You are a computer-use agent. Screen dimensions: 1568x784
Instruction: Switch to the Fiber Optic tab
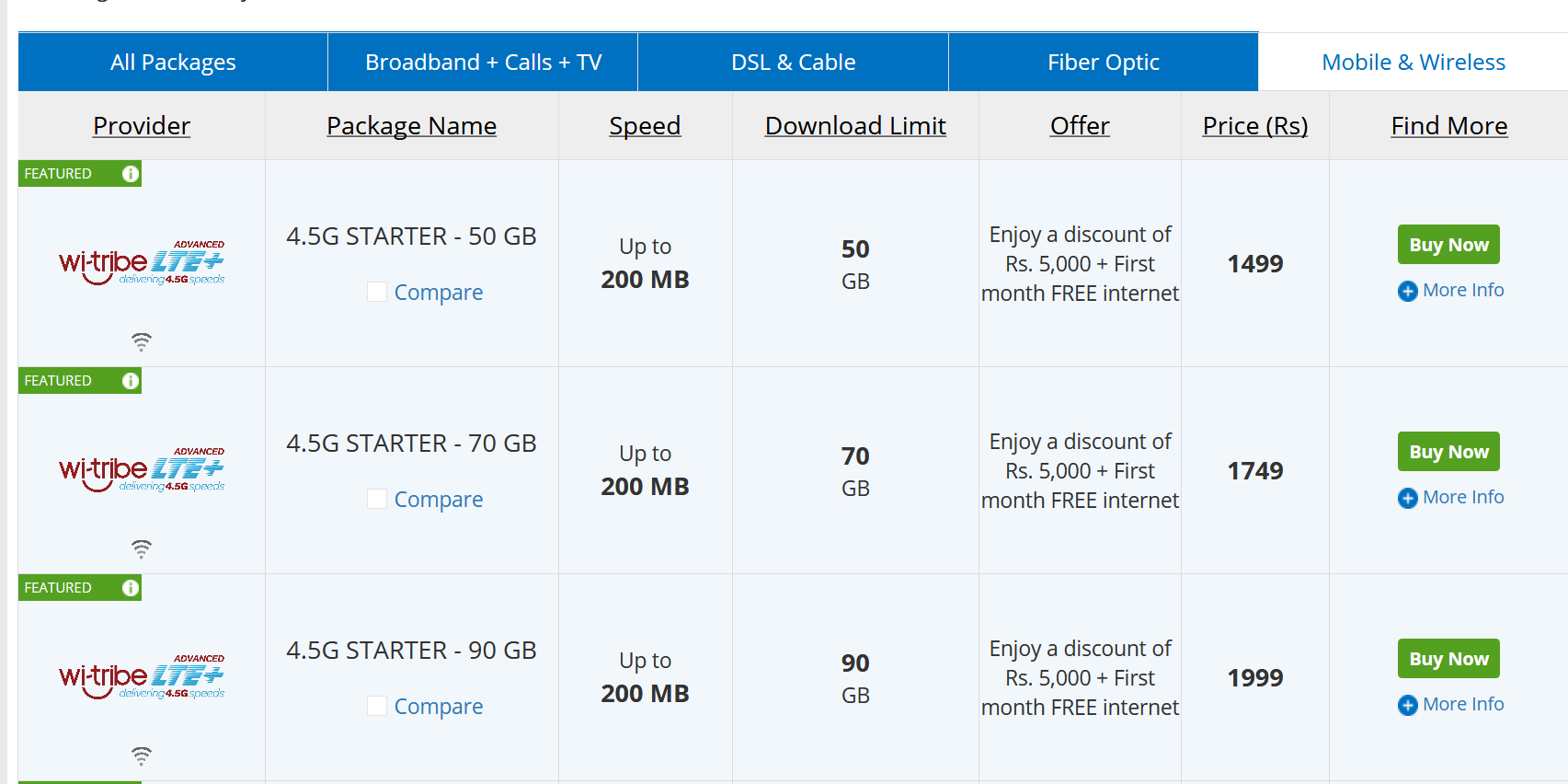click(1104, 62)
